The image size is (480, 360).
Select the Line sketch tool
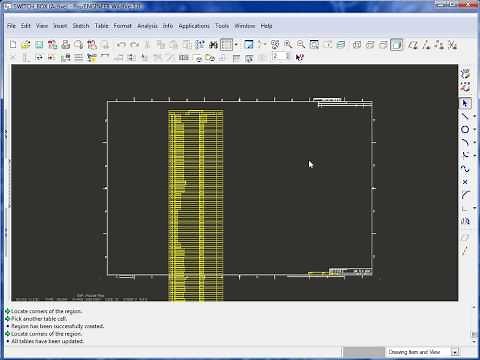(465, 116)
